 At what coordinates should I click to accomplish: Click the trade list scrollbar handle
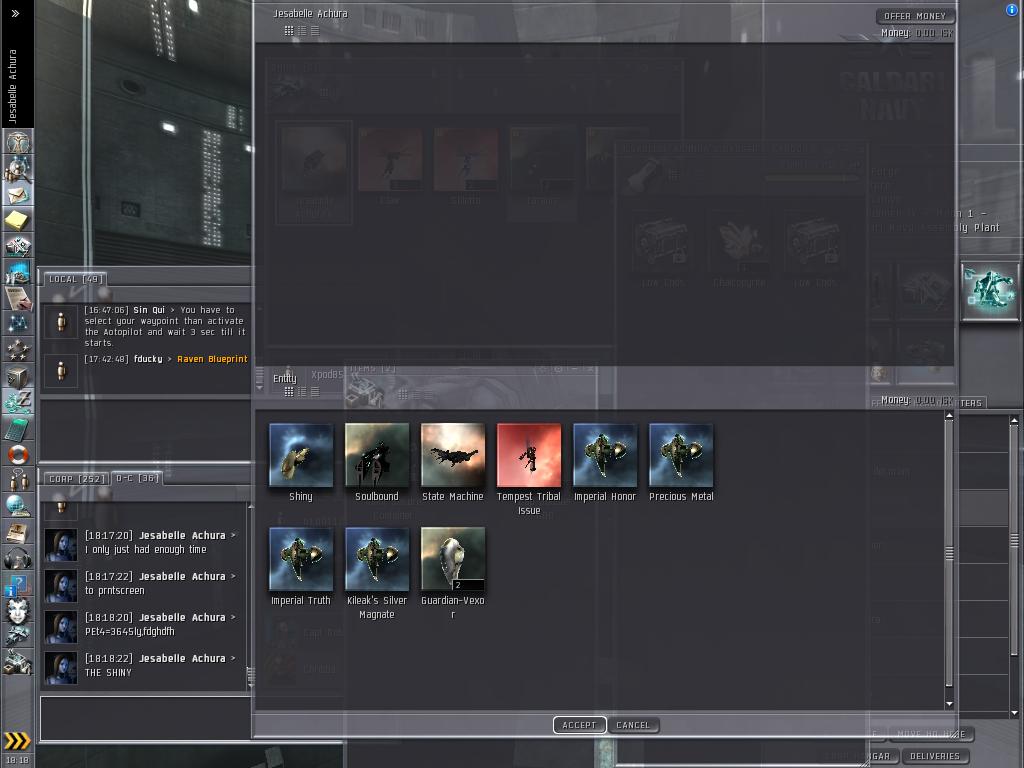coord(949,552)
